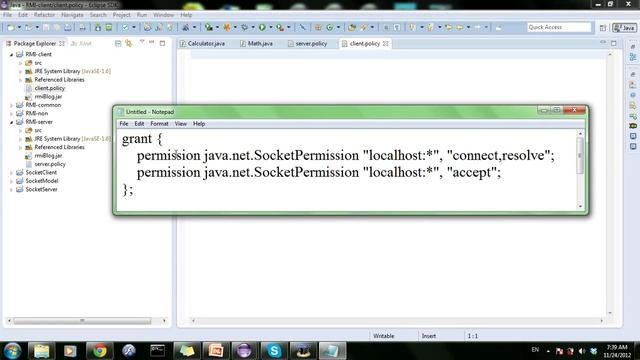Open the Refactor menu in Eclipse
The height and width of the screenshot is (360, 640).
[x=44, y=15]
